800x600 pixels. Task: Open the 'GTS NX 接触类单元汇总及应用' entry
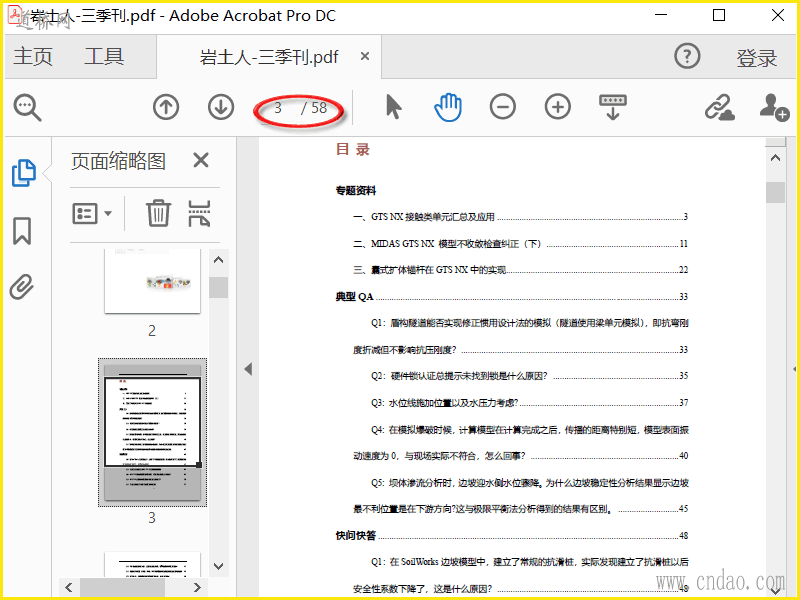pos(520,217)
